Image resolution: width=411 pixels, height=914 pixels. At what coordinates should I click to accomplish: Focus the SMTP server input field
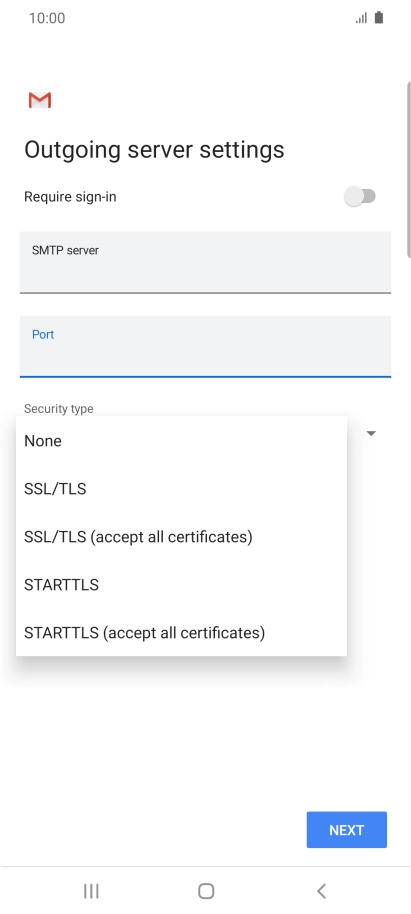tap(205, 262)
